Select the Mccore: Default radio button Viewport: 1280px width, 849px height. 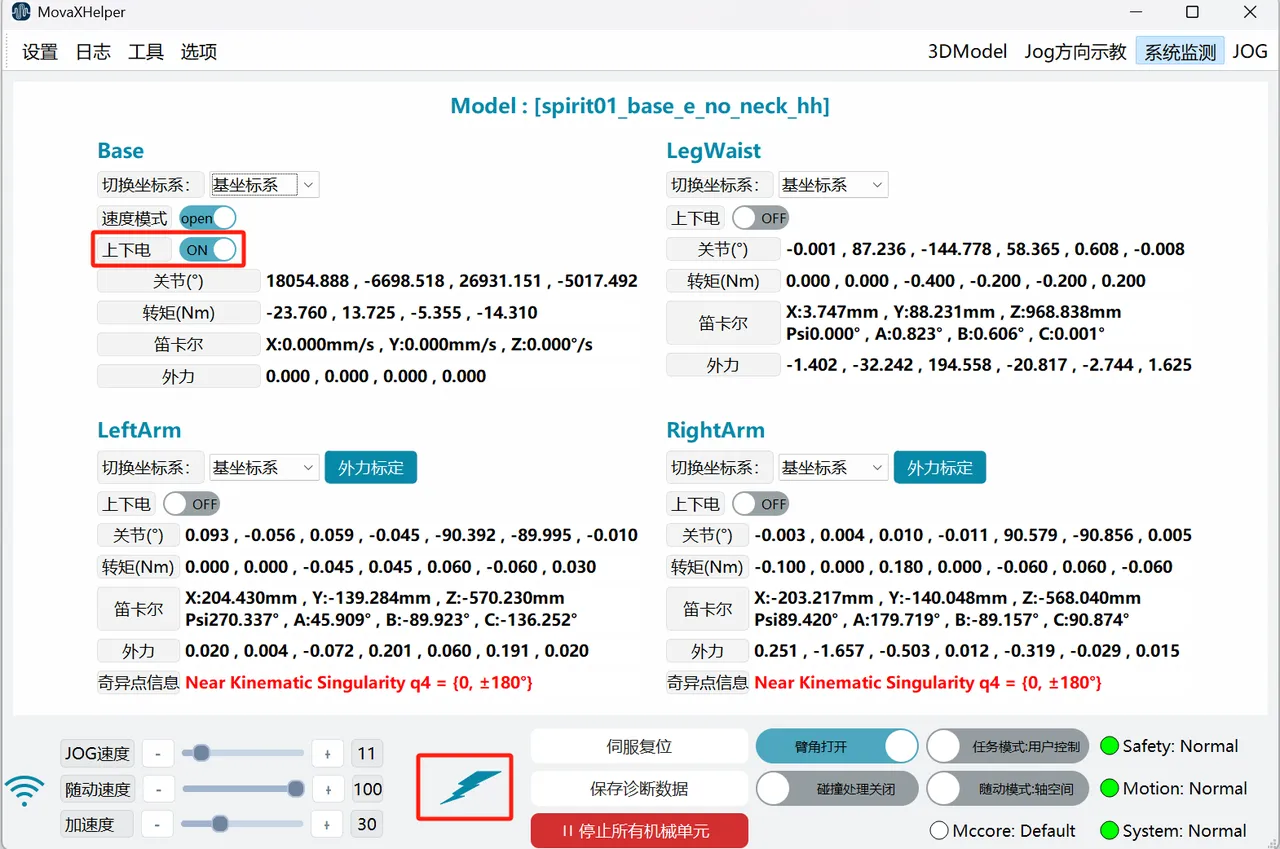pos(939,831)
